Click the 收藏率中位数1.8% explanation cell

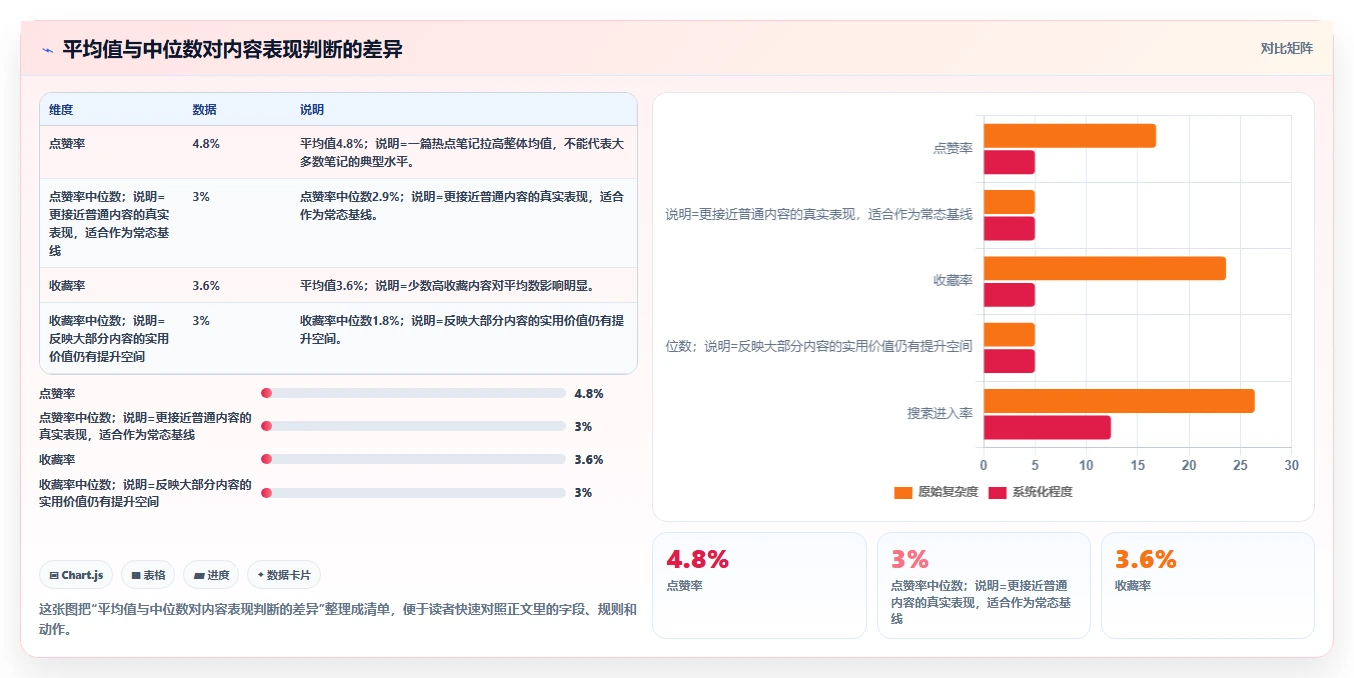coord(462,329)
